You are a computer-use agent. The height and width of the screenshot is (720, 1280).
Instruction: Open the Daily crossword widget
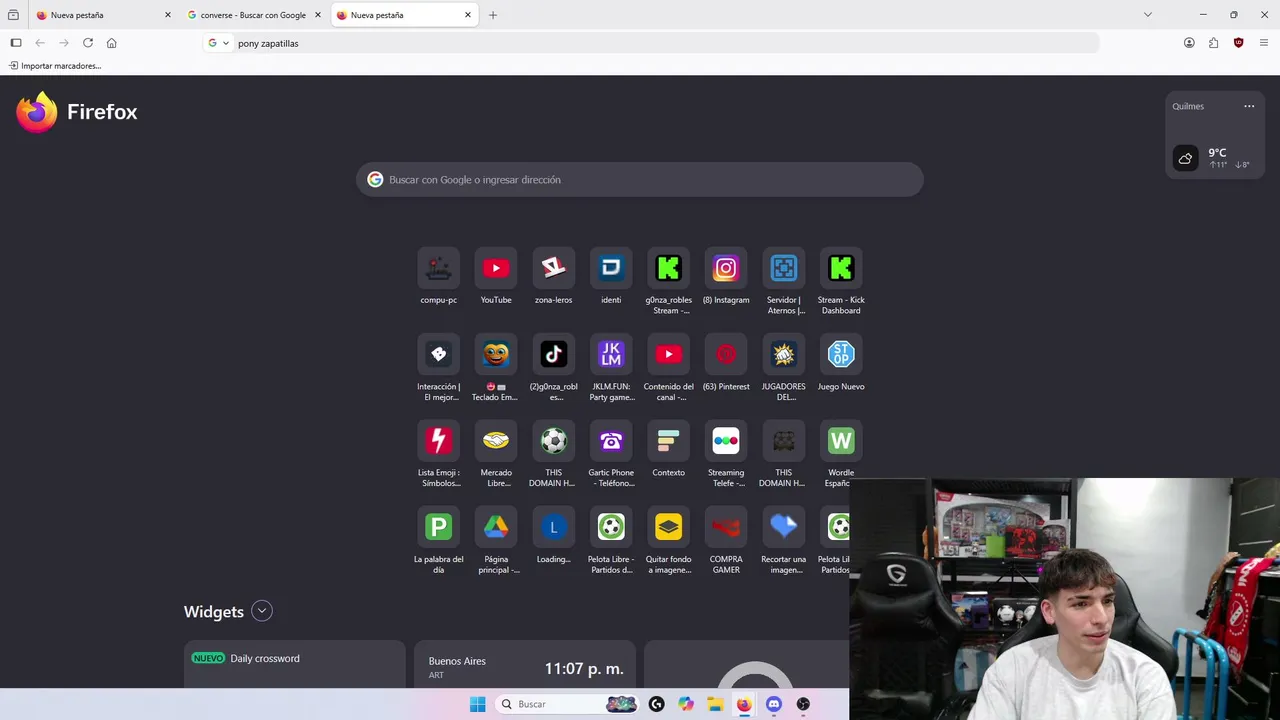tap(295, 664)
